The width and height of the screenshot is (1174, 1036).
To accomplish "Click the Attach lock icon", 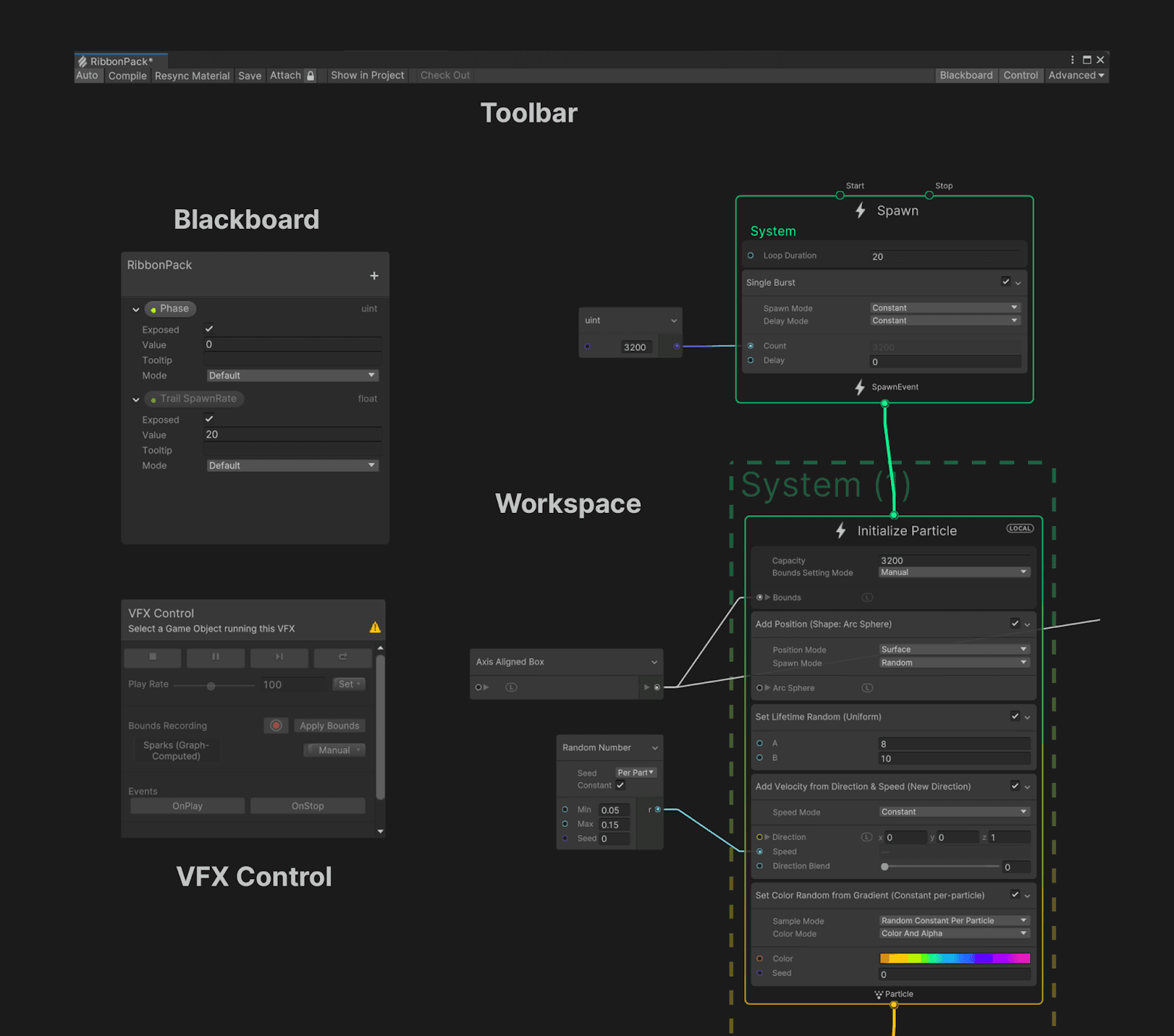I will (x=310, y=76).
